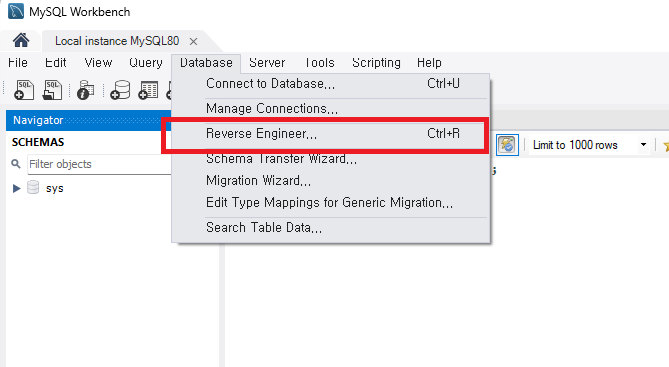Open the Schema Transfer Wizard entry
This screenshot has width=669, height=367.
[x=331, y=159]
